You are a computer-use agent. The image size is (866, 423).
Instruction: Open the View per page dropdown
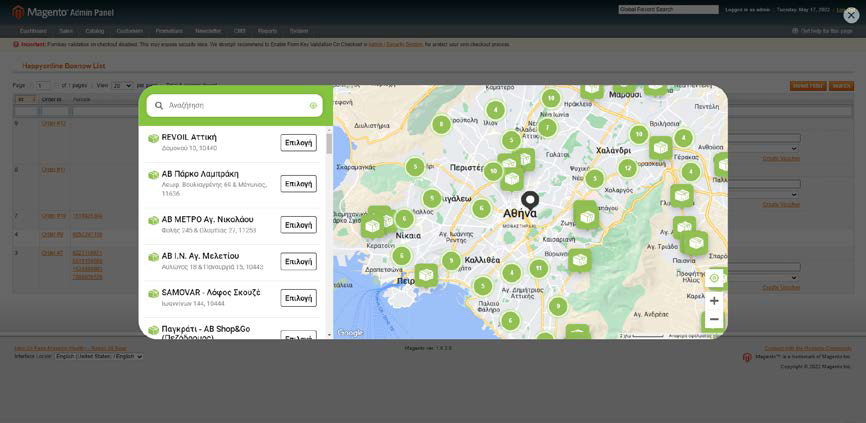pyautogui.click(x=122, y=86)
